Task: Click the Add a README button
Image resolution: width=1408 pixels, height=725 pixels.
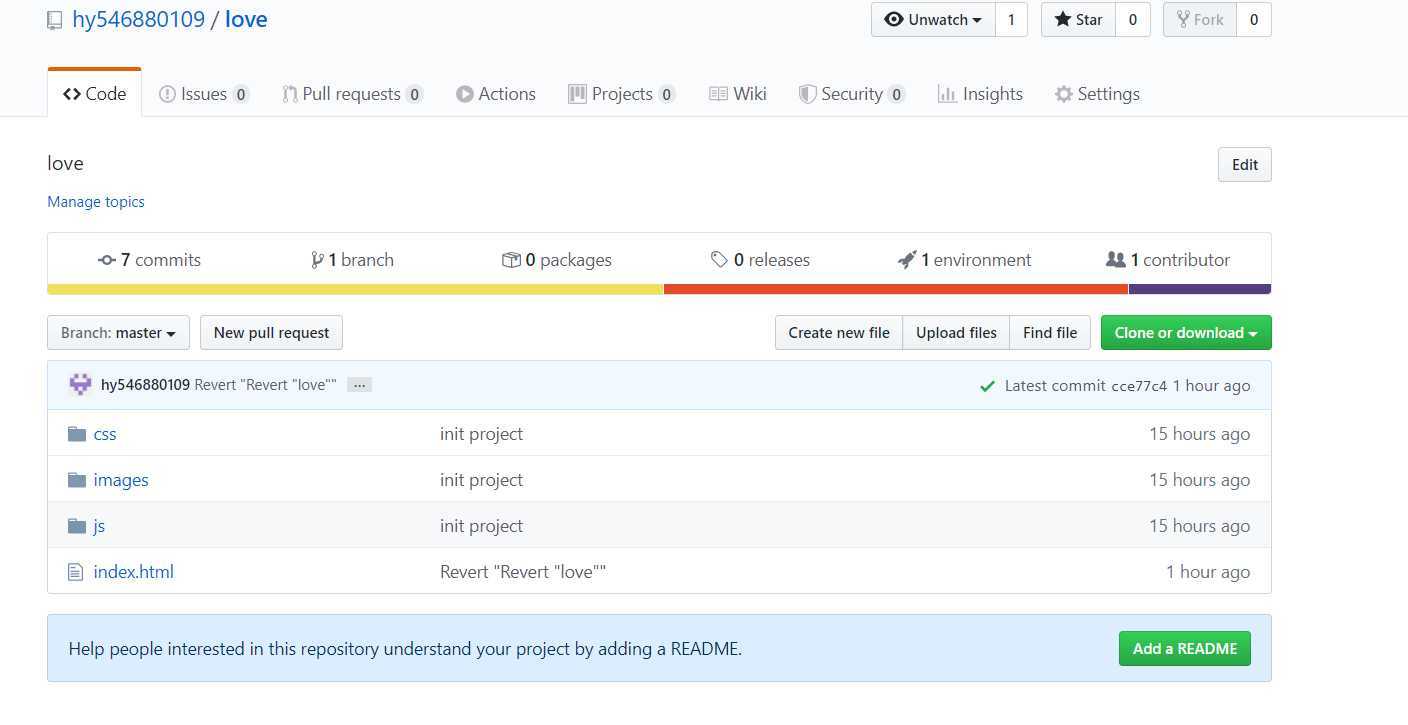Action: point(1185,649)
